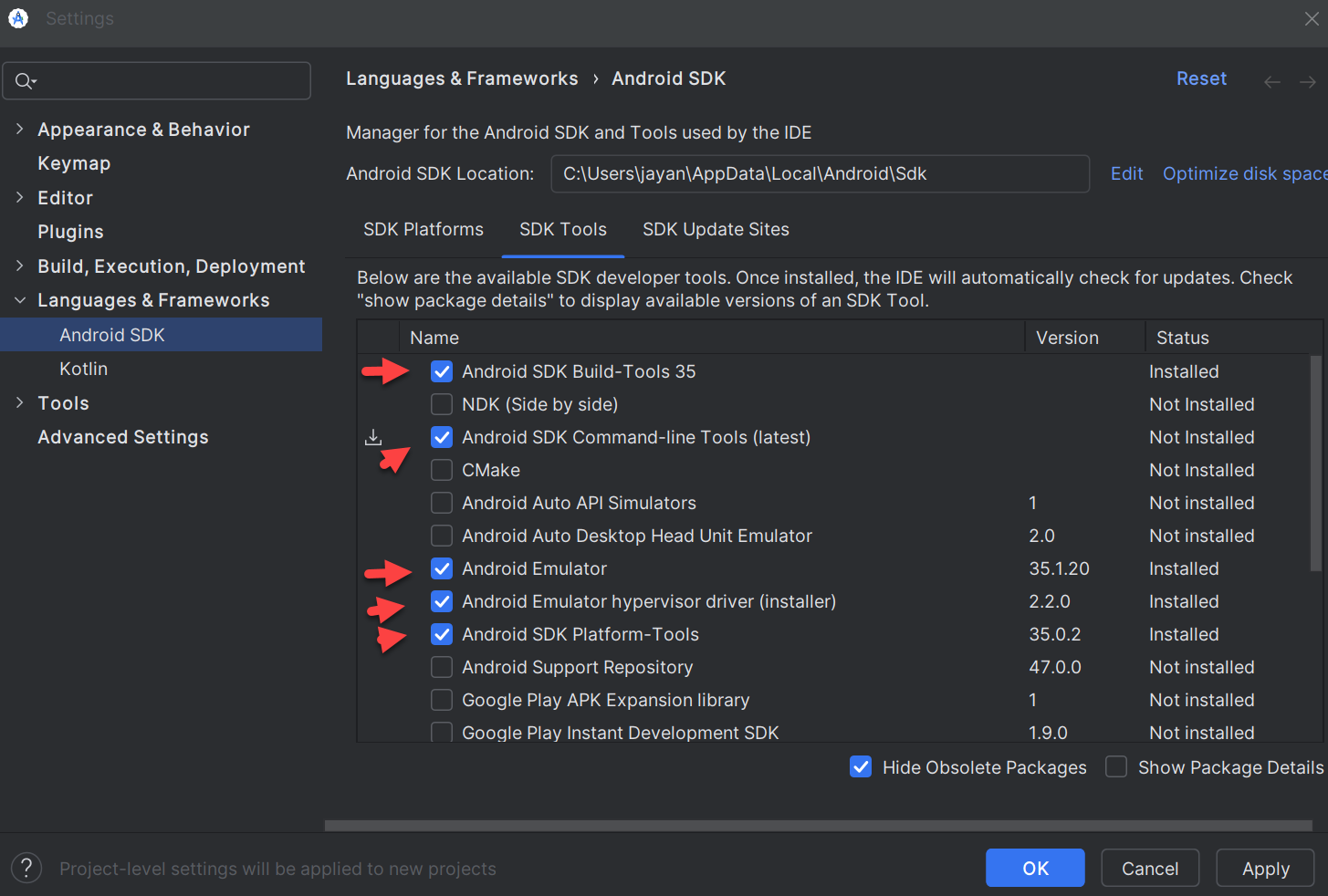Click the Android Studio logo in title bar

17,17
